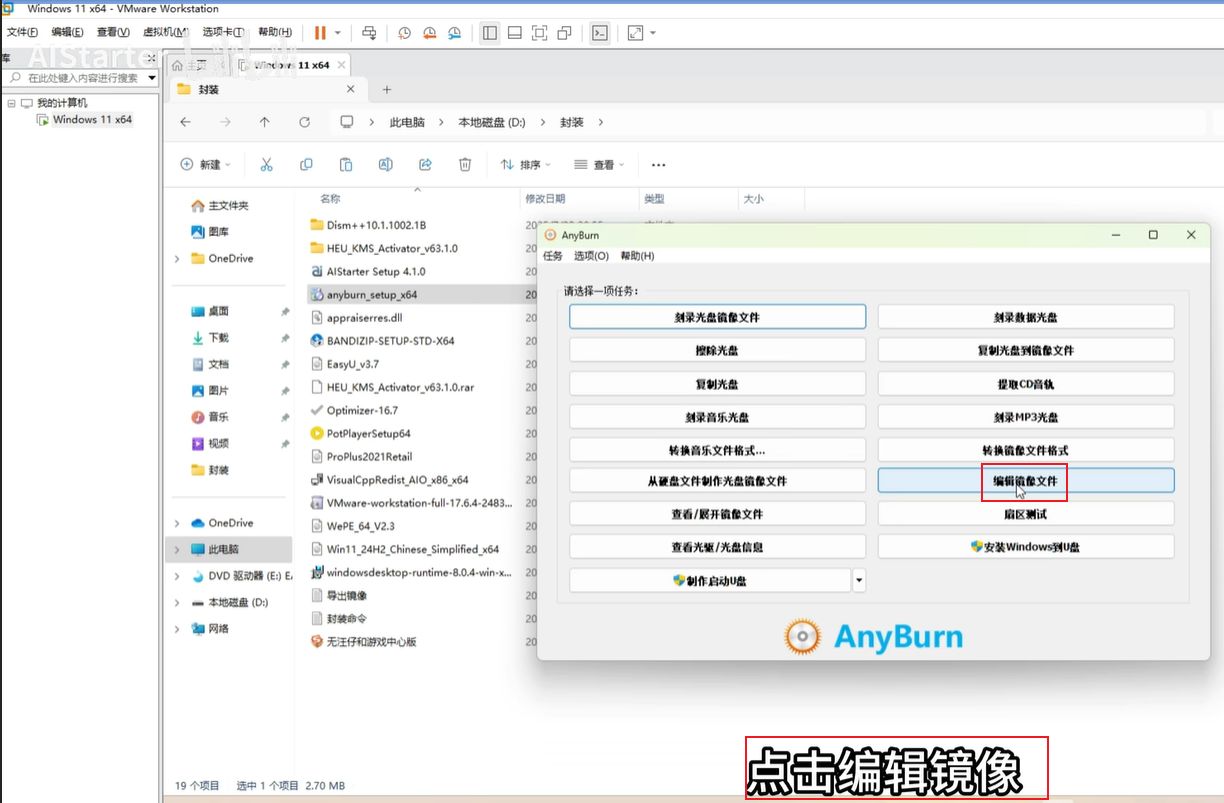Click the rename icon in Explorer toolbar

[385, 165]
